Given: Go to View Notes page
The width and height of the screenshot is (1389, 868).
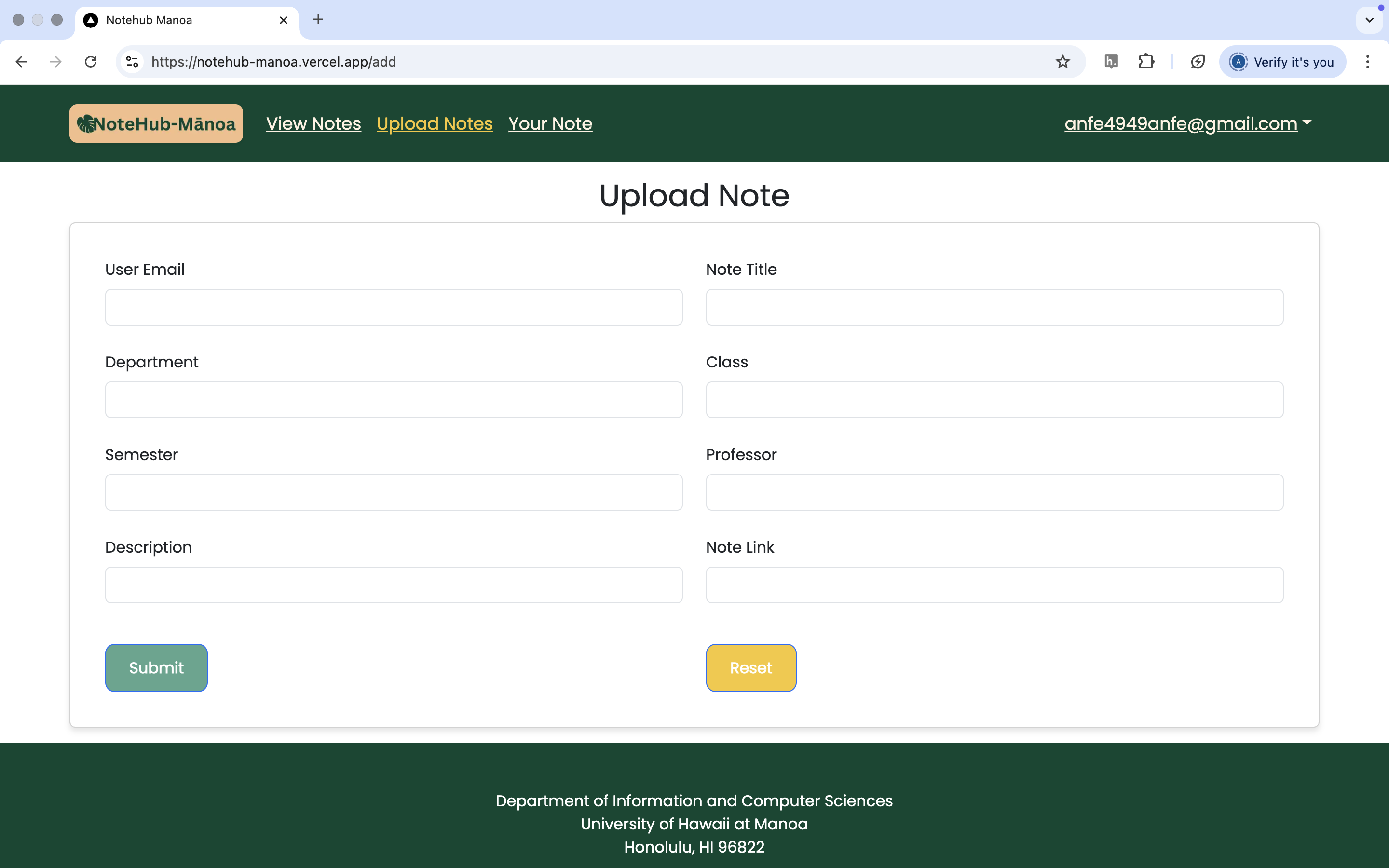Looking at the screenshot, I should pos(313,123).
